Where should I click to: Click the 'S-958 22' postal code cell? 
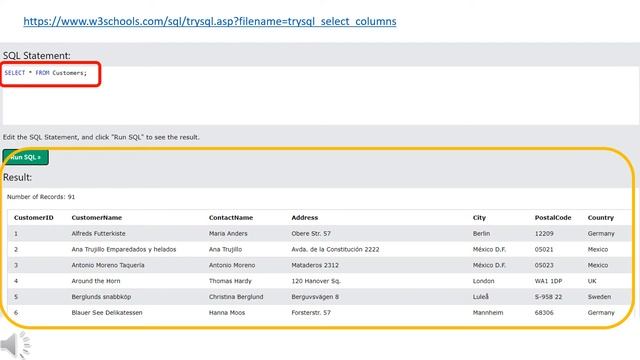548,297
